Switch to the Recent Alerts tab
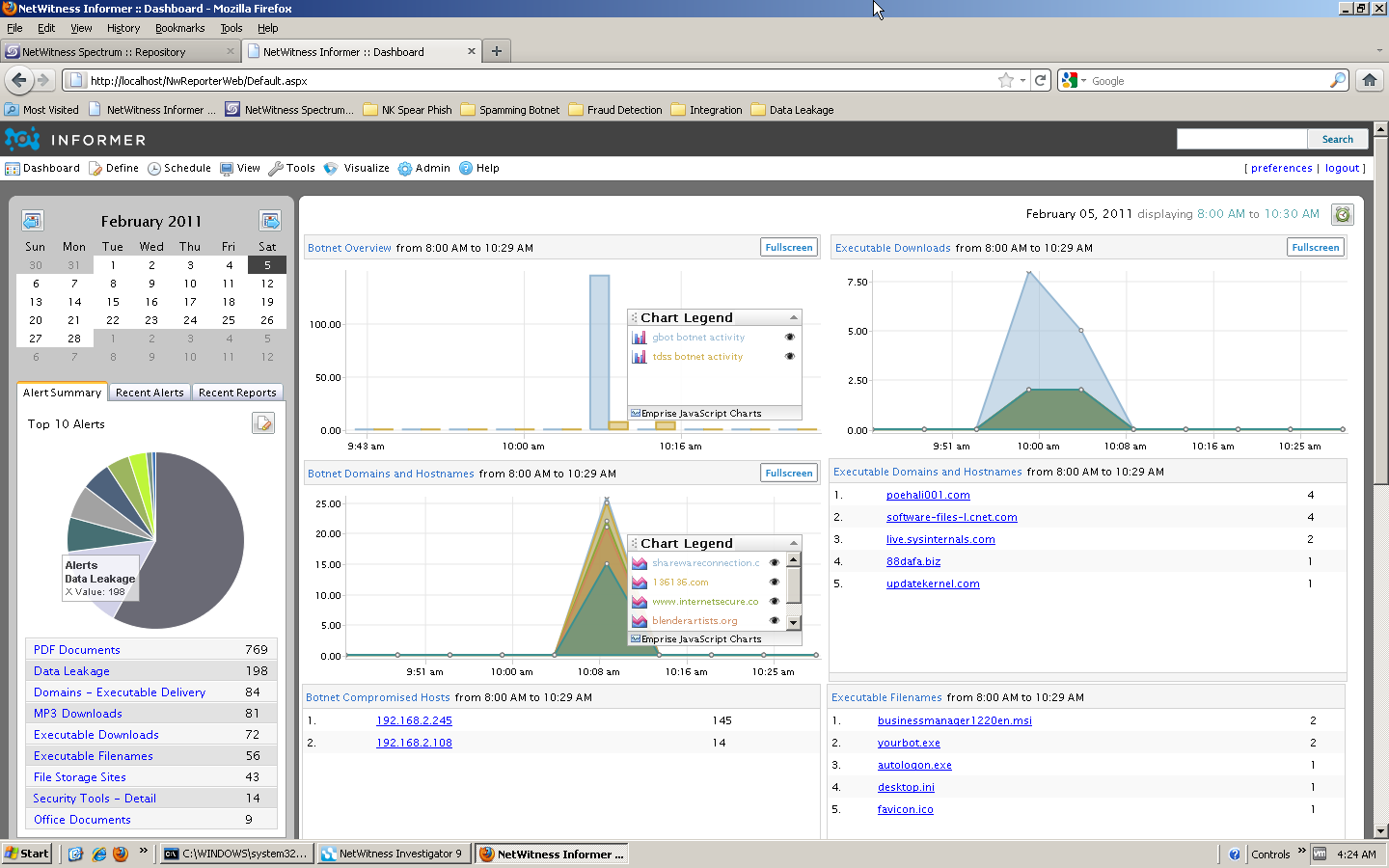This screenshot has height=868, width=1389. [x=150, y=393]
